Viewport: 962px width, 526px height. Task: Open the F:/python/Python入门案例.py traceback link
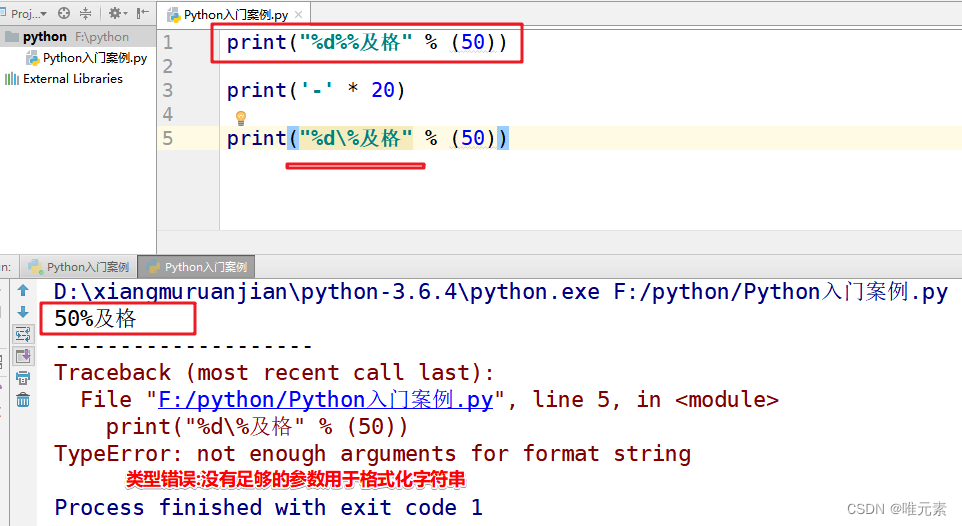pos(326,400)
